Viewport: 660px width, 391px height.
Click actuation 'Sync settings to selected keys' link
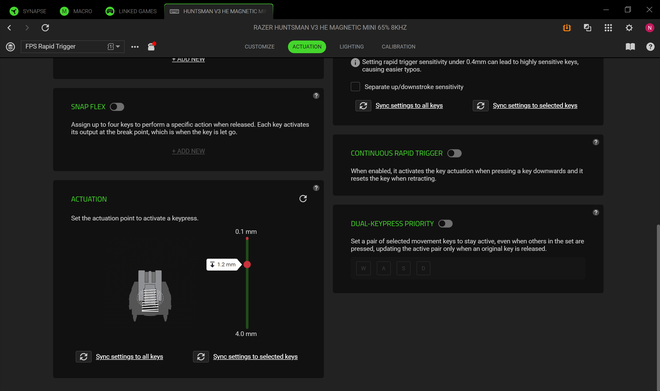[255, 356]
